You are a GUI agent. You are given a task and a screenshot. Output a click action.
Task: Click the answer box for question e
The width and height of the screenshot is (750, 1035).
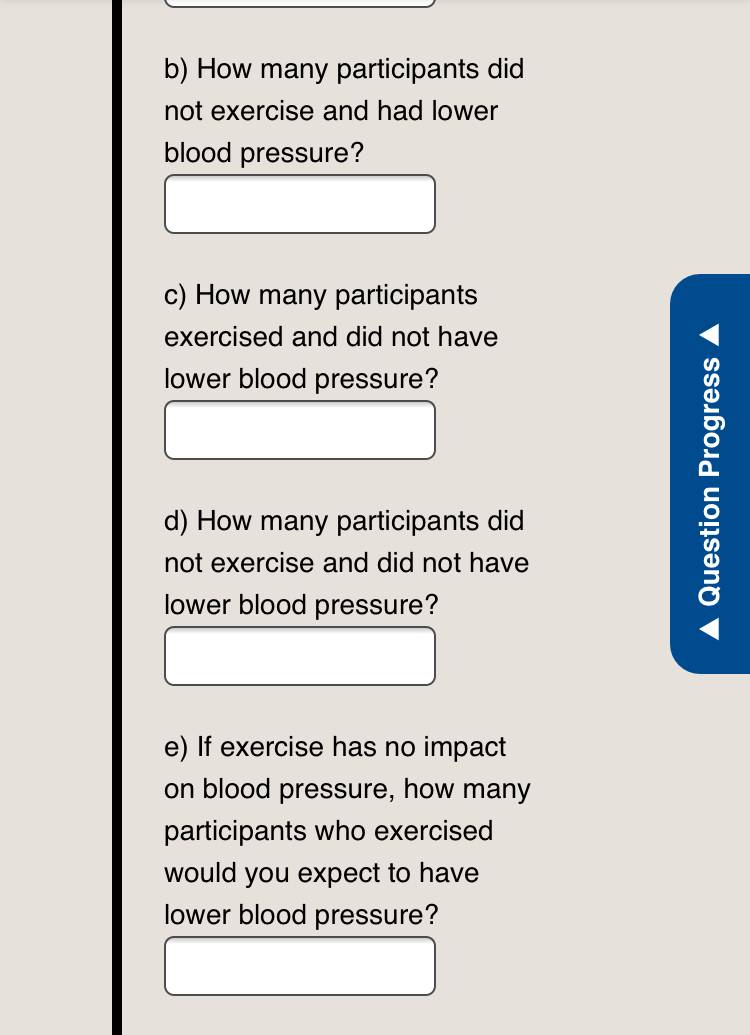[x=300, y=966]
